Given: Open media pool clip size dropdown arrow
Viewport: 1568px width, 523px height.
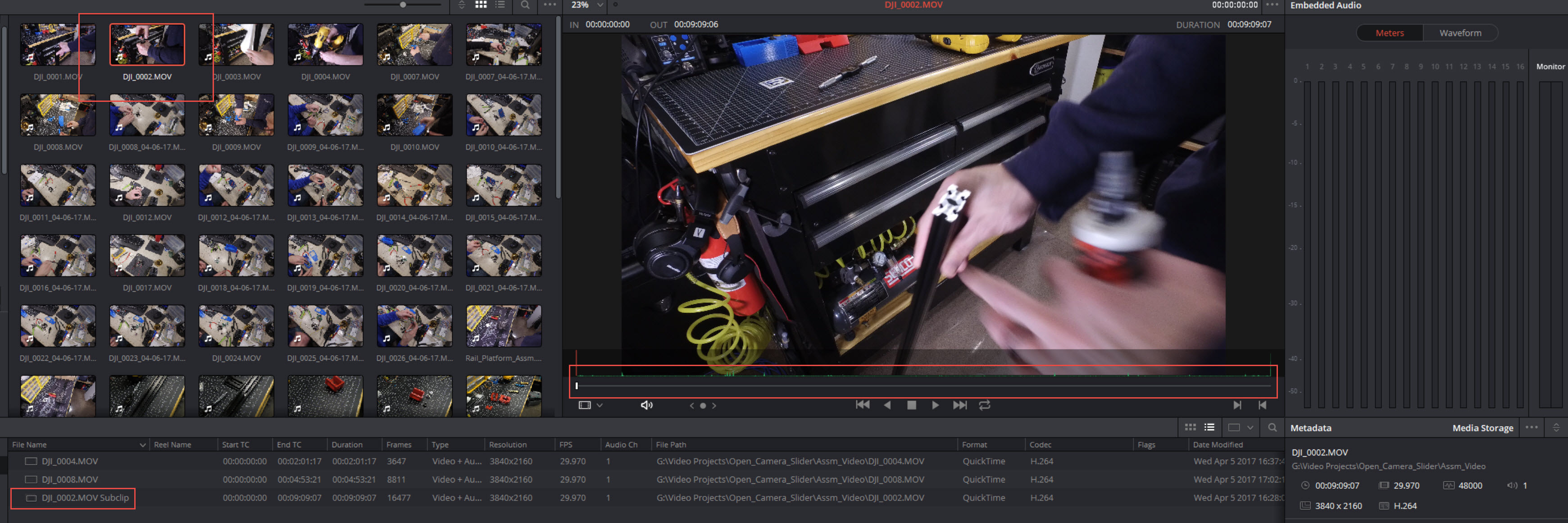Looking at the screenshot, I should tap(1250, 428).
